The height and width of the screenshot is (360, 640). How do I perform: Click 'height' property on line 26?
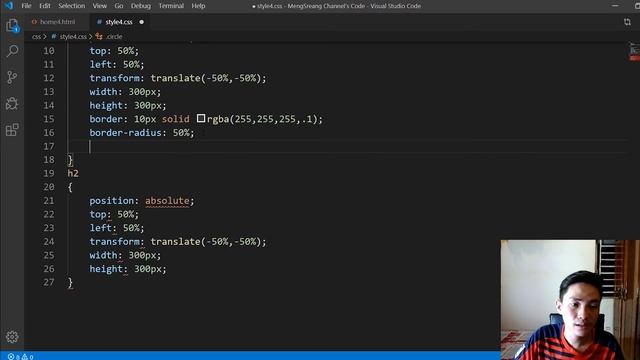pyautogui.click(x=106, y=269)
